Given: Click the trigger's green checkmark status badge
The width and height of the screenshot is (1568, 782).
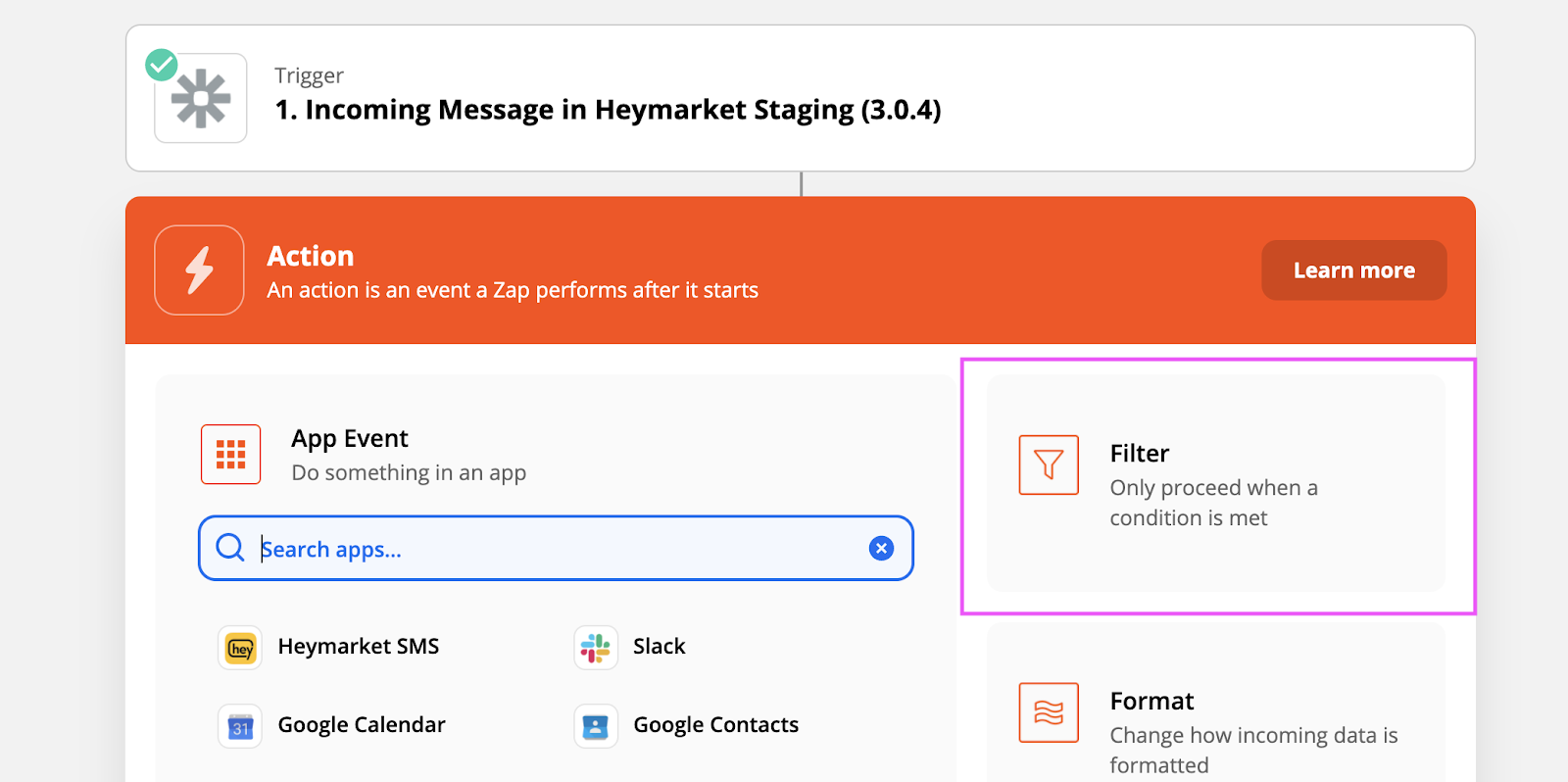Looking at the screenshot, I should 162,66.
